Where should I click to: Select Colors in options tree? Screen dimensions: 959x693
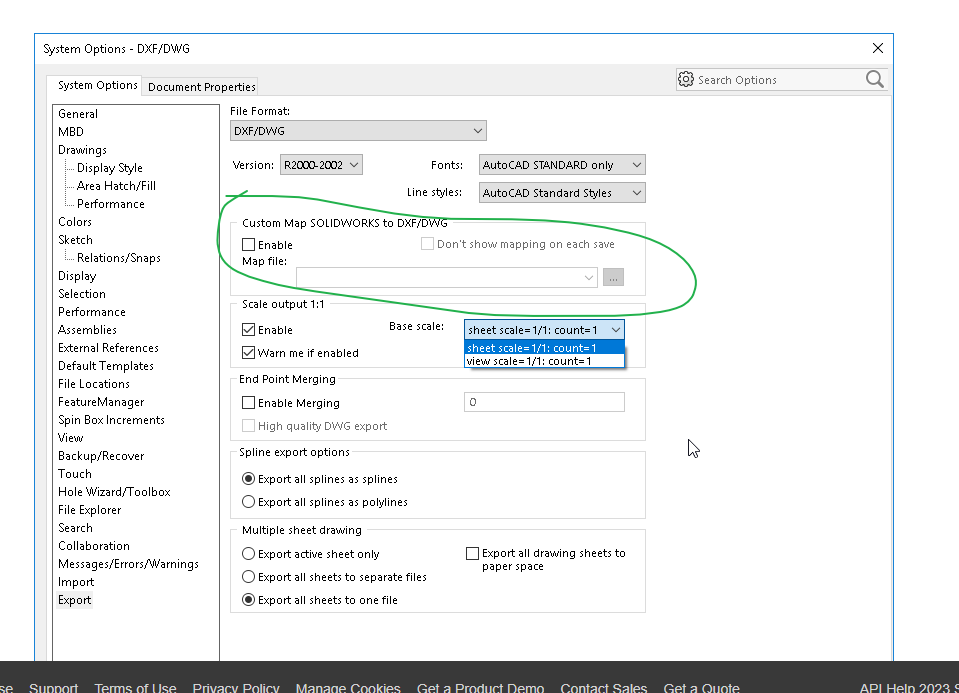pyautogui.click(x=75, y=222)
